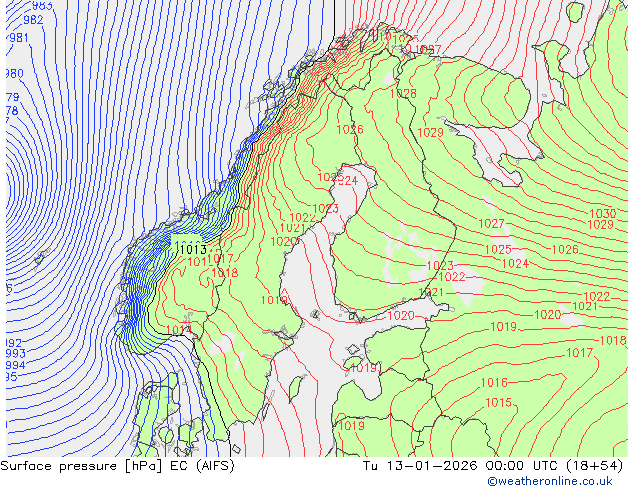Image resolution: width=634 pixels, height=490 pixels.
Task: Click the 1015 isobar label
Action: 499,403
